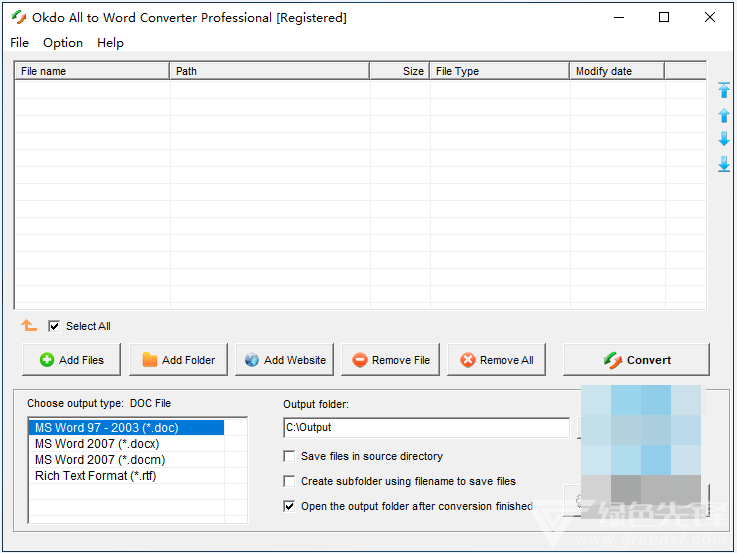
Task: Select Rich Text Format (*.rtf) output type
Action: pyautogui.click(x=126, y=475)
